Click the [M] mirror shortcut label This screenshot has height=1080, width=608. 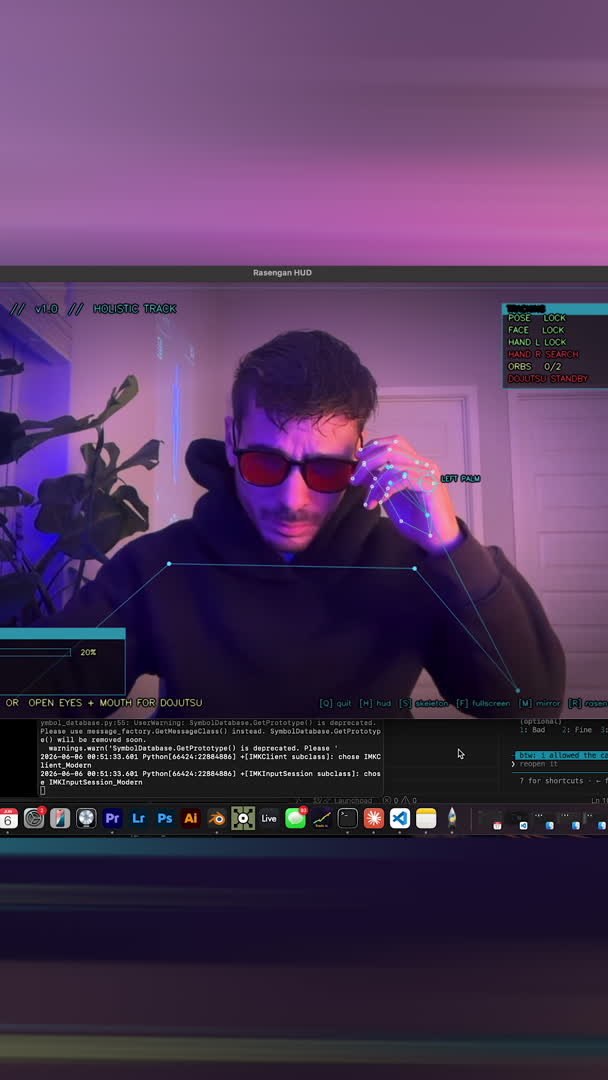539,703
